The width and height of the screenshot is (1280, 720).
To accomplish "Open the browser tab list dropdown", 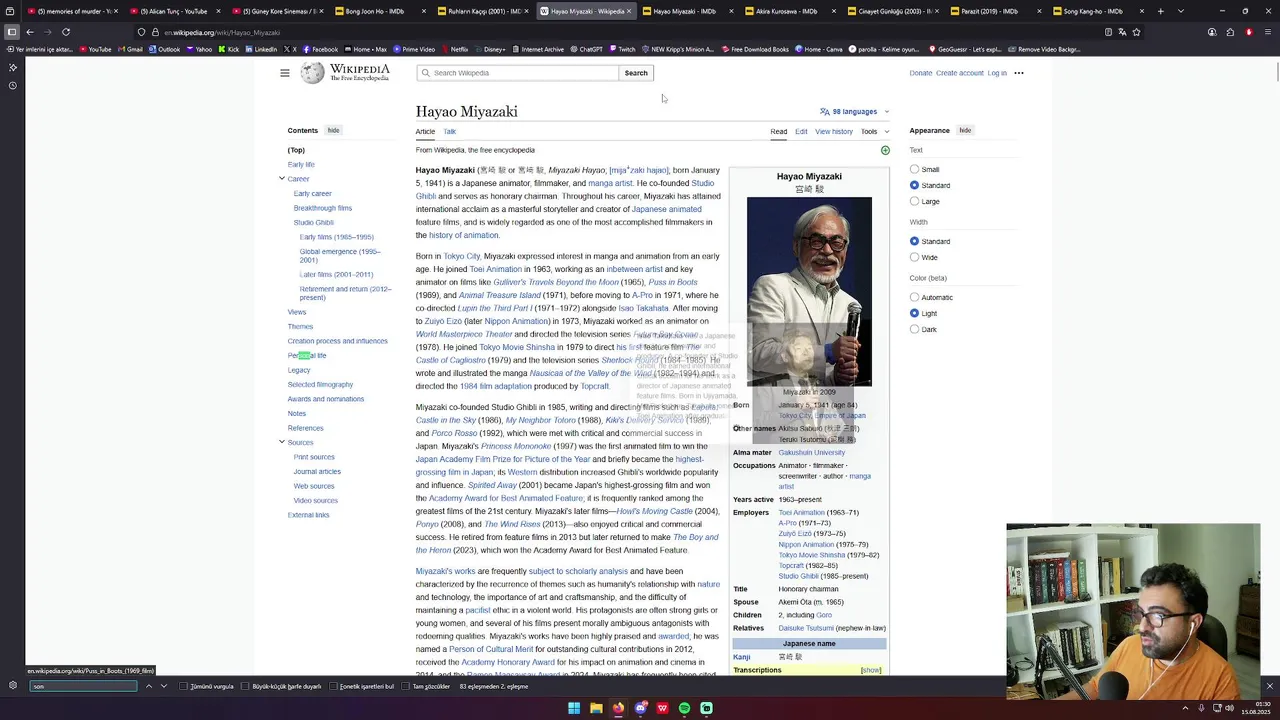I will tap(1181, 11).
